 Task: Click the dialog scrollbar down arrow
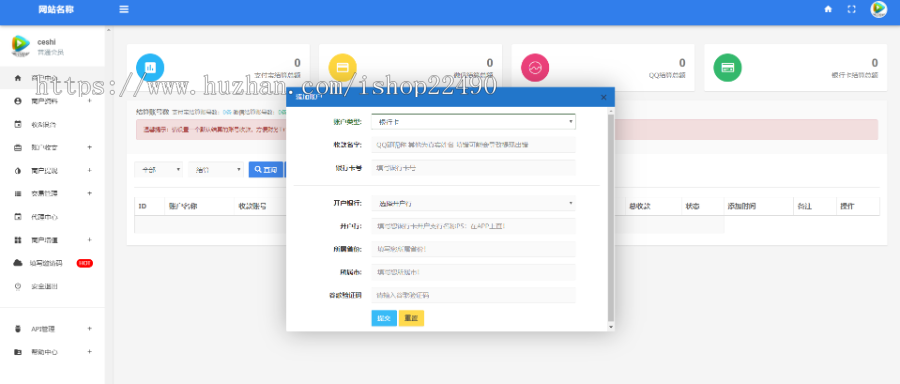coord(611,327)
